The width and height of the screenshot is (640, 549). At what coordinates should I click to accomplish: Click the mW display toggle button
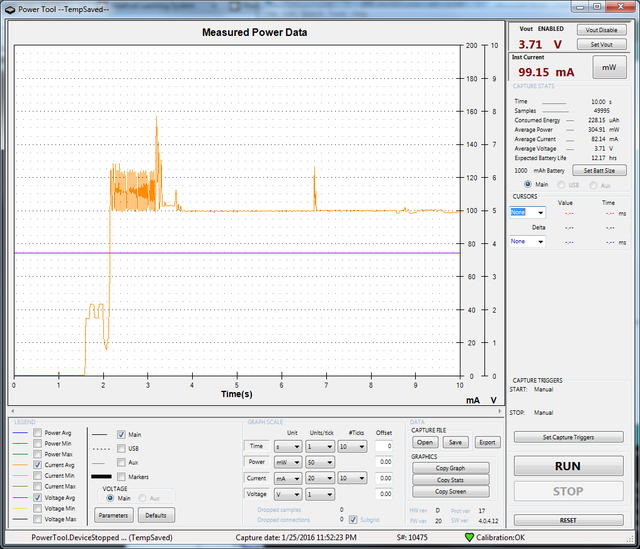pos(608,66)
